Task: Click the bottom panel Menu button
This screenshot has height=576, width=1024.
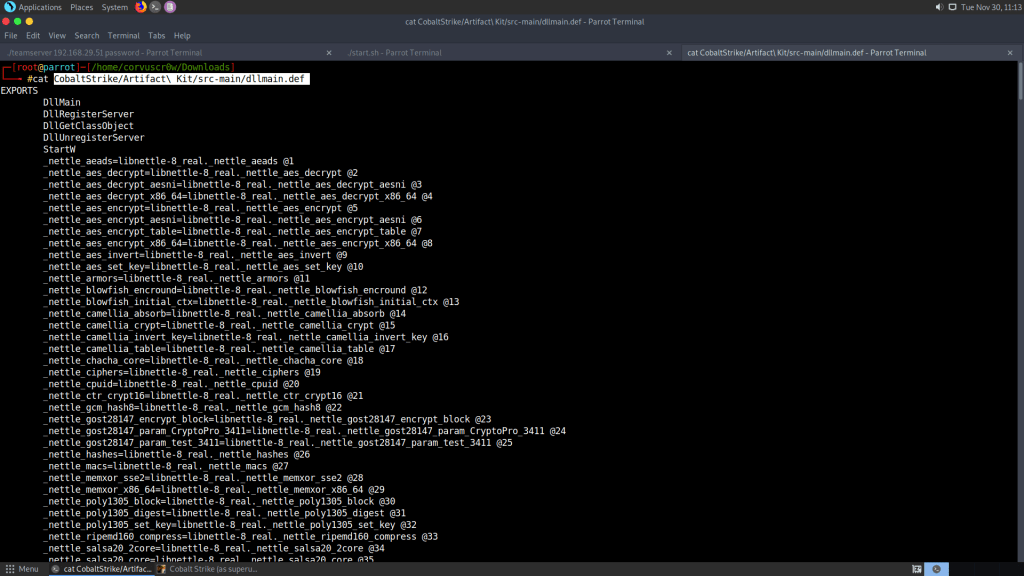Action: pyautogui.click(x=21, y=568)
